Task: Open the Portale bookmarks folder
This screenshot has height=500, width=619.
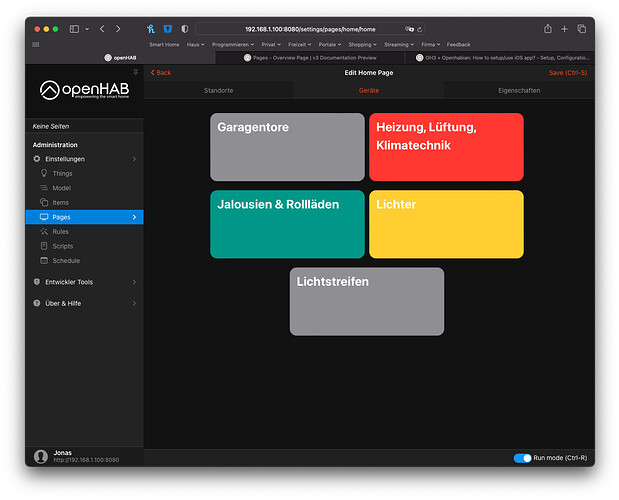Action: click(x=330, y=45)
